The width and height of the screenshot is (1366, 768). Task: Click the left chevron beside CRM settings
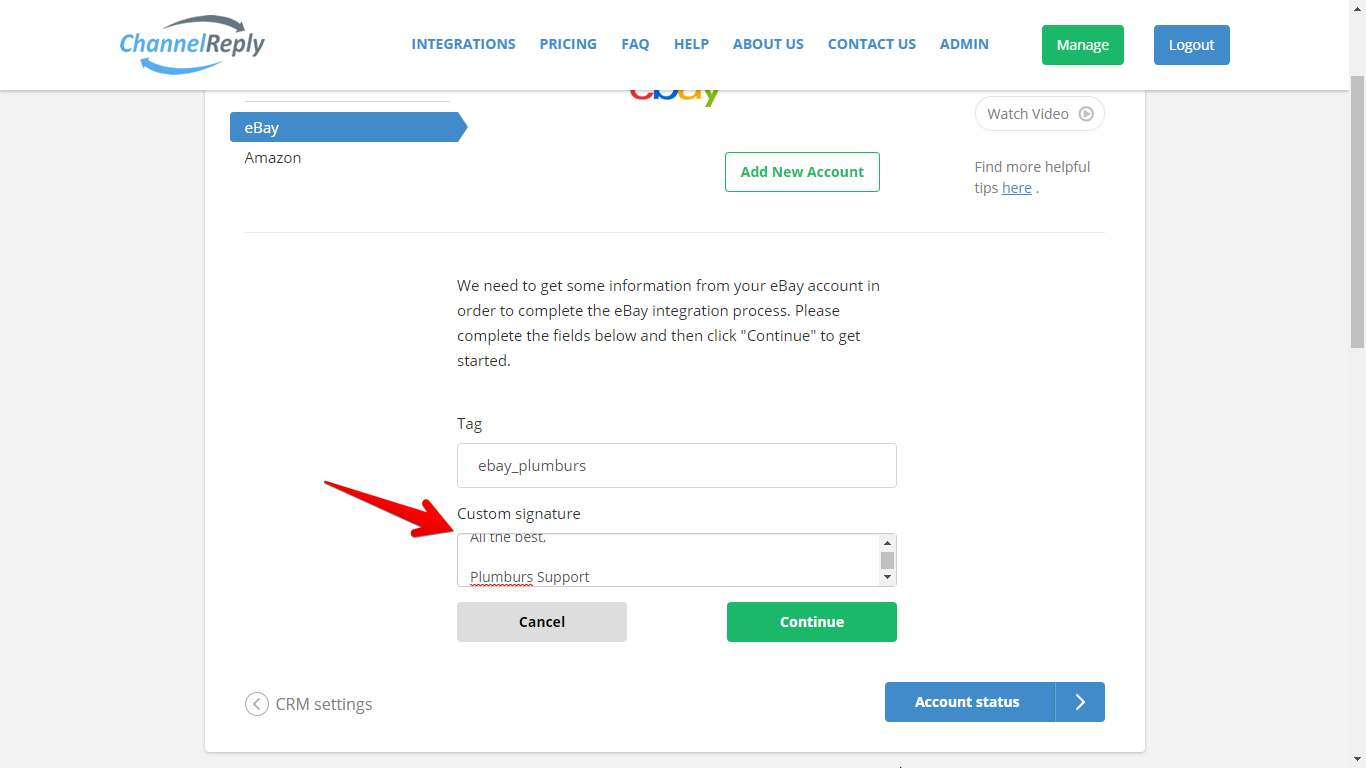pyautogui.click(x=257, y=704)
